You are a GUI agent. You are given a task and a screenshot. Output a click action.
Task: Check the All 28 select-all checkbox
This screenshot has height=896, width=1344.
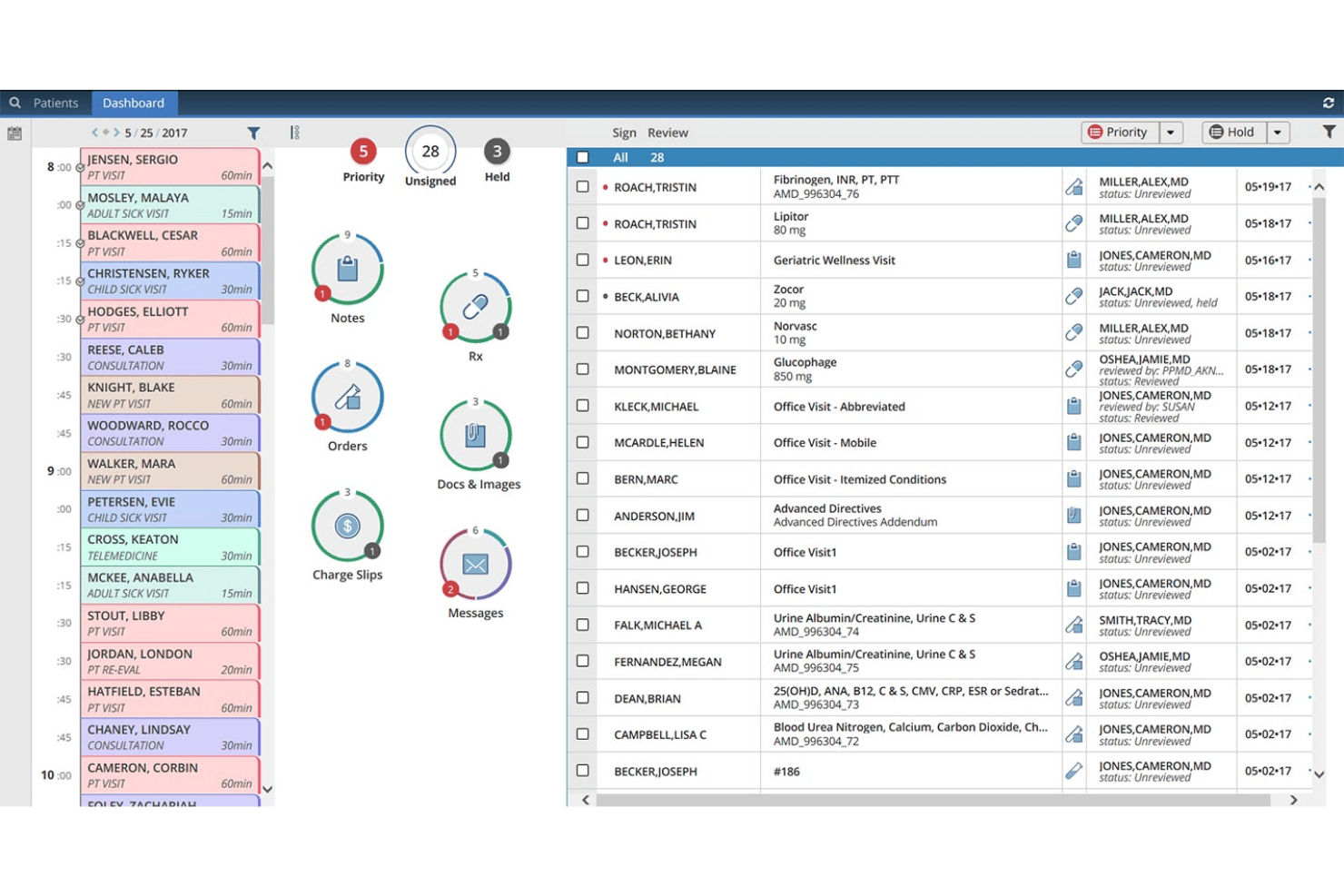[582, 157]
